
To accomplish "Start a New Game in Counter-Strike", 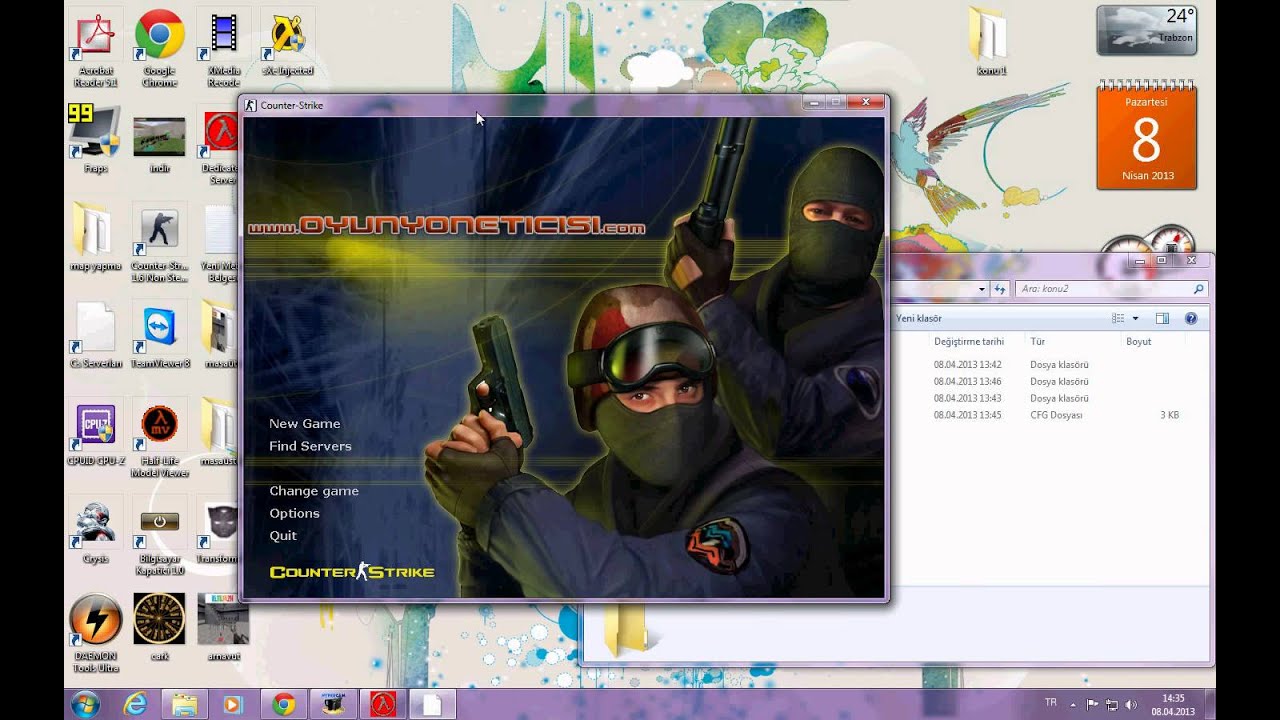I will click(x=305, y=424).
